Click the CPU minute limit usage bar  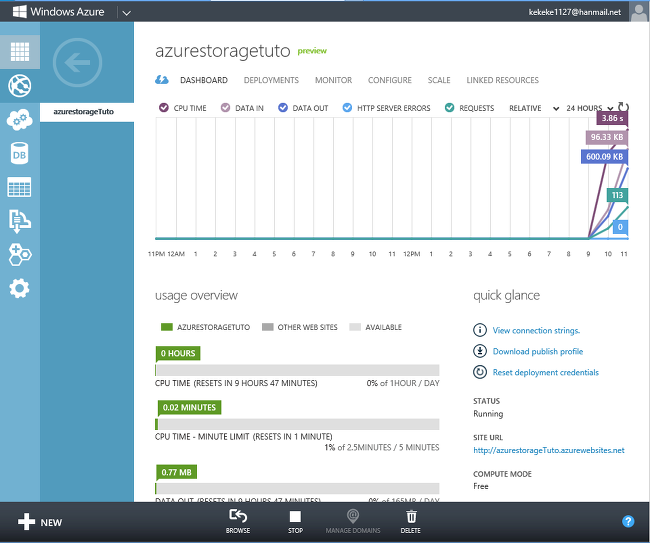pyautogui.click(x=297, y=424)
